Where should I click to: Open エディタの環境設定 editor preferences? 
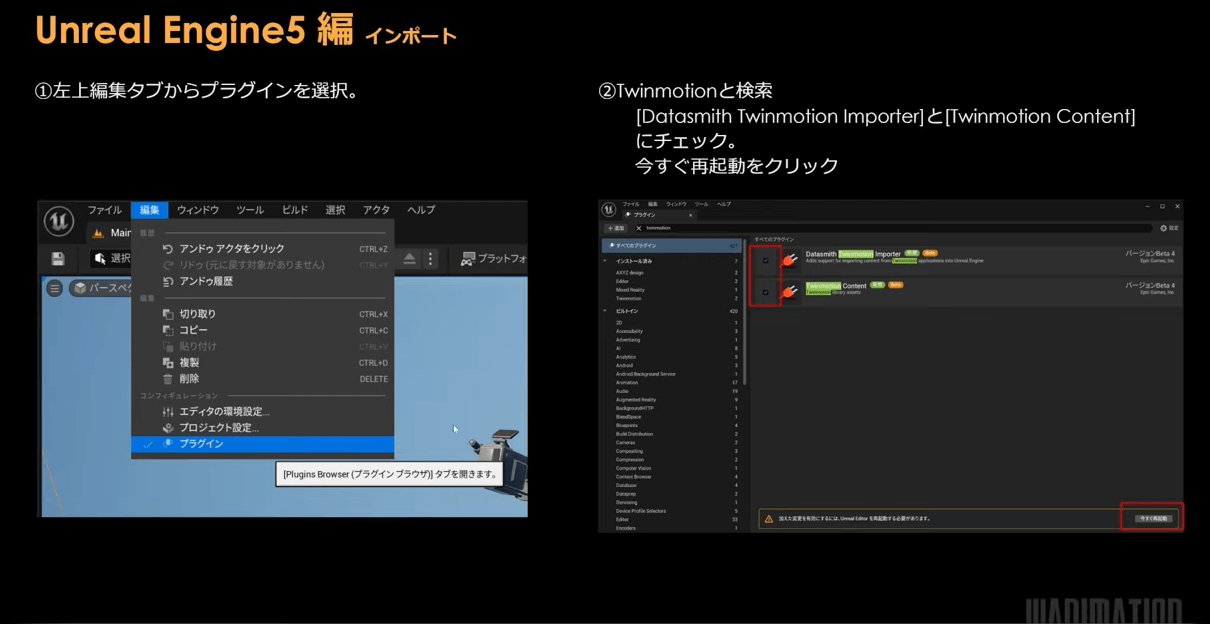[x=262, y=411]
